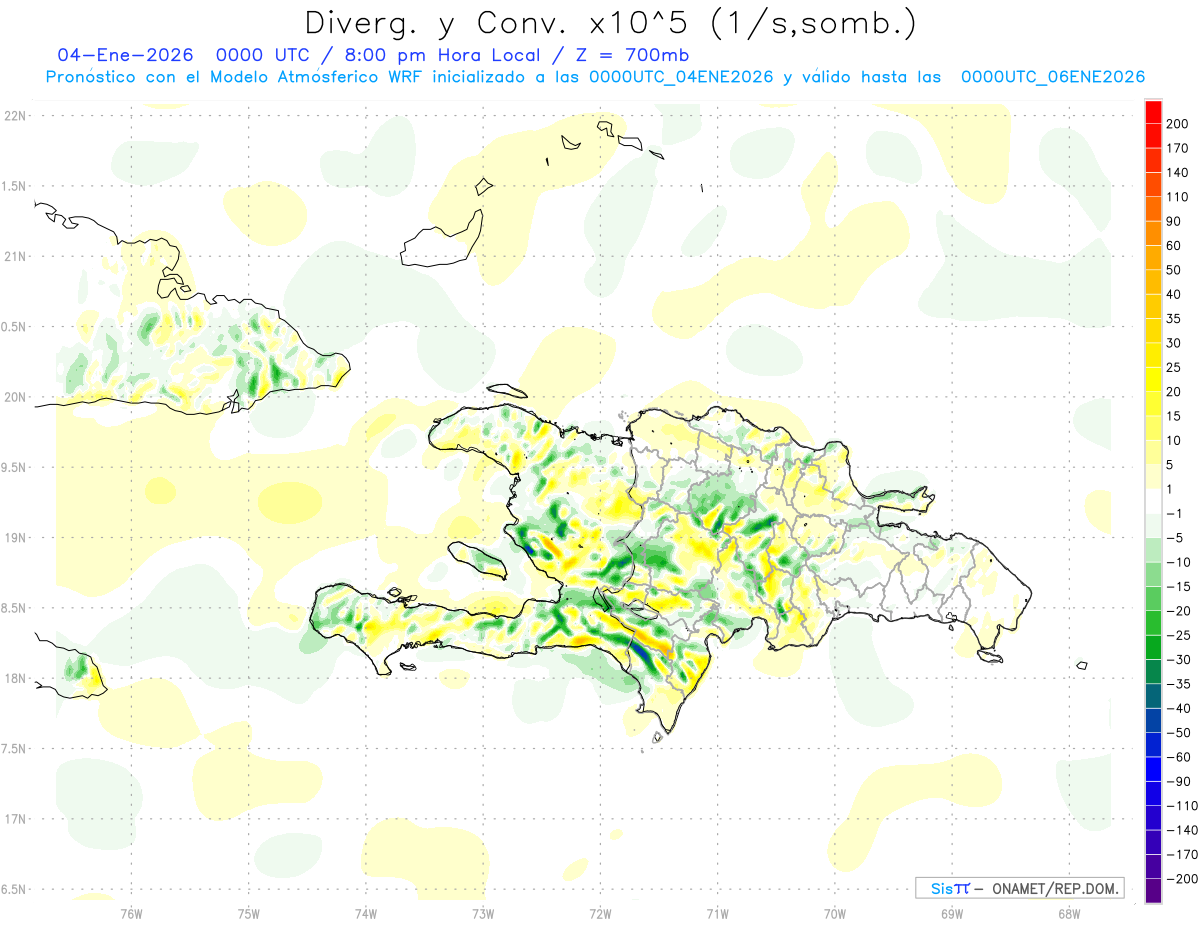Screen dimensions: 1200x927
Task: Click the '73W' longitude label
Action: point(483,912)
